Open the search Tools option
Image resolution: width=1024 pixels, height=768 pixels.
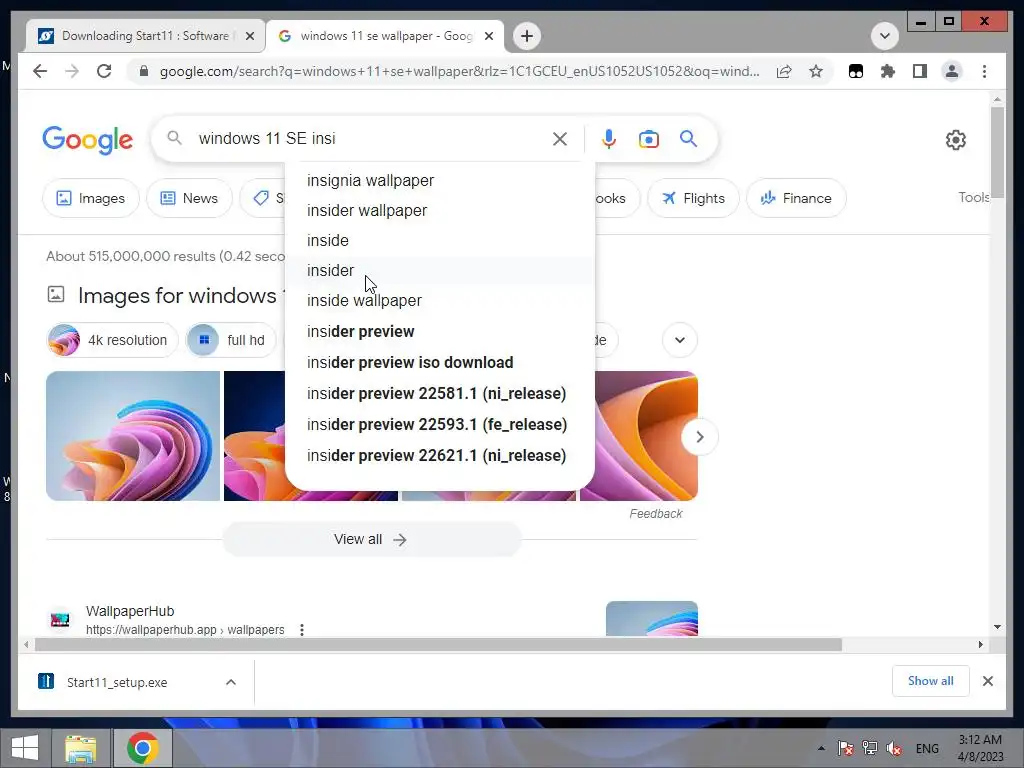(973, 197)
